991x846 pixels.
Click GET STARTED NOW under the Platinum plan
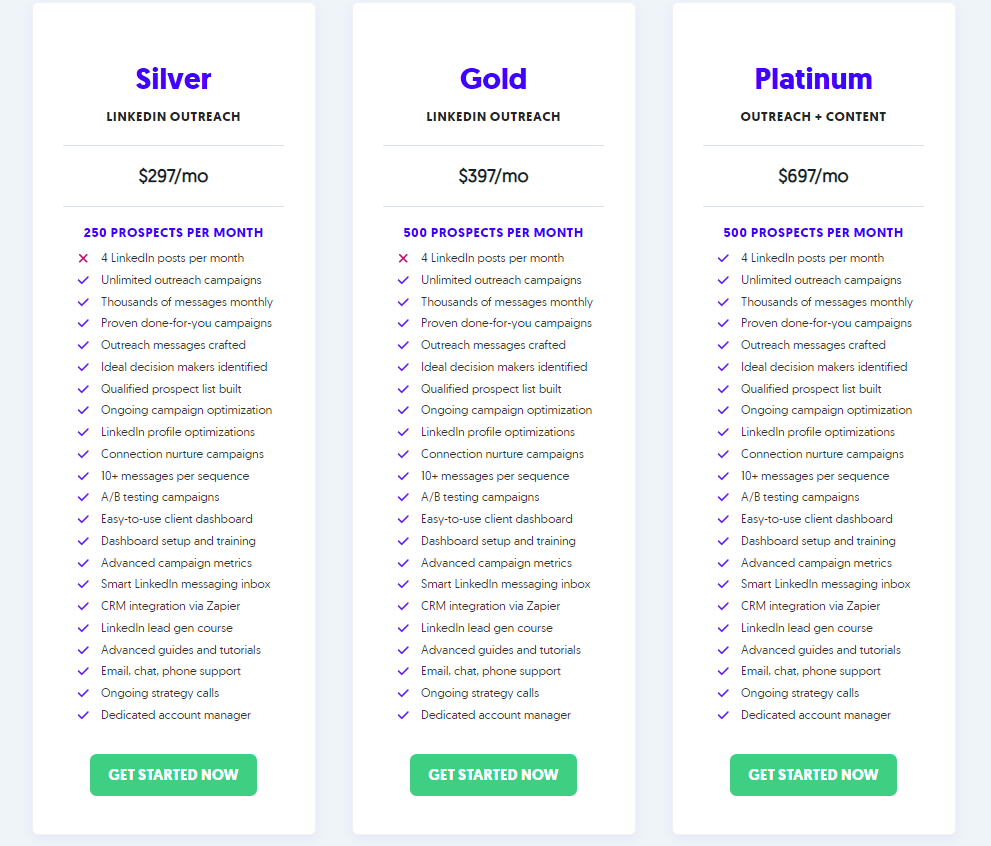813,774
